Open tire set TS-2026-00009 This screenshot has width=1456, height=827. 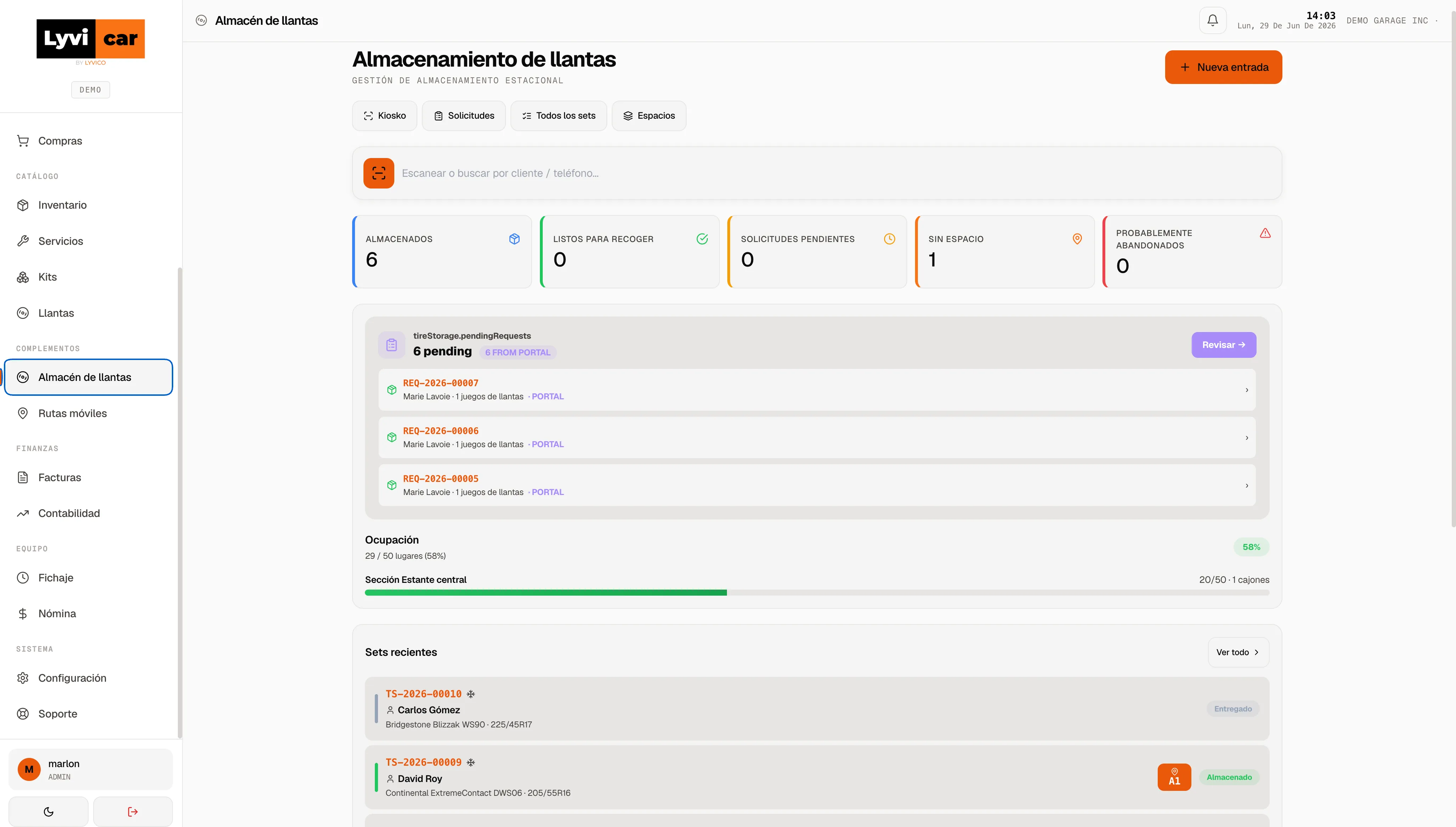click(x=817, y=777)
